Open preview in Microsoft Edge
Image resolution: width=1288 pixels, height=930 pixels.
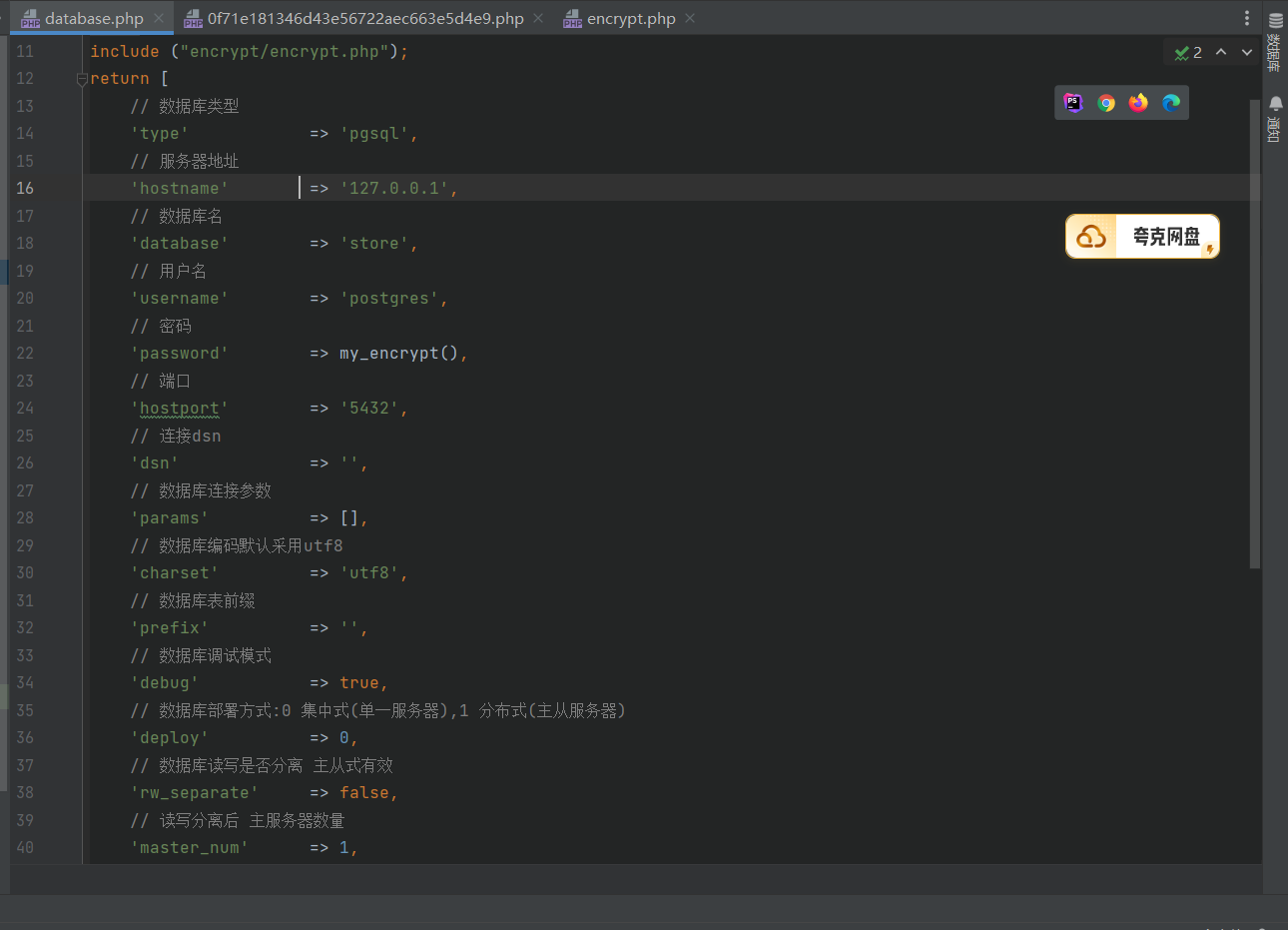[x=1170, y=102]
